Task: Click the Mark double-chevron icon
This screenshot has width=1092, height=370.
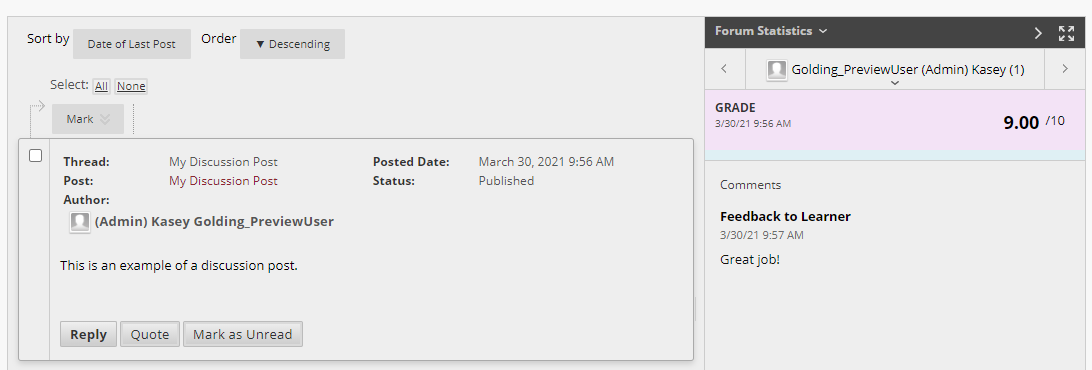Action: point(105,119)
